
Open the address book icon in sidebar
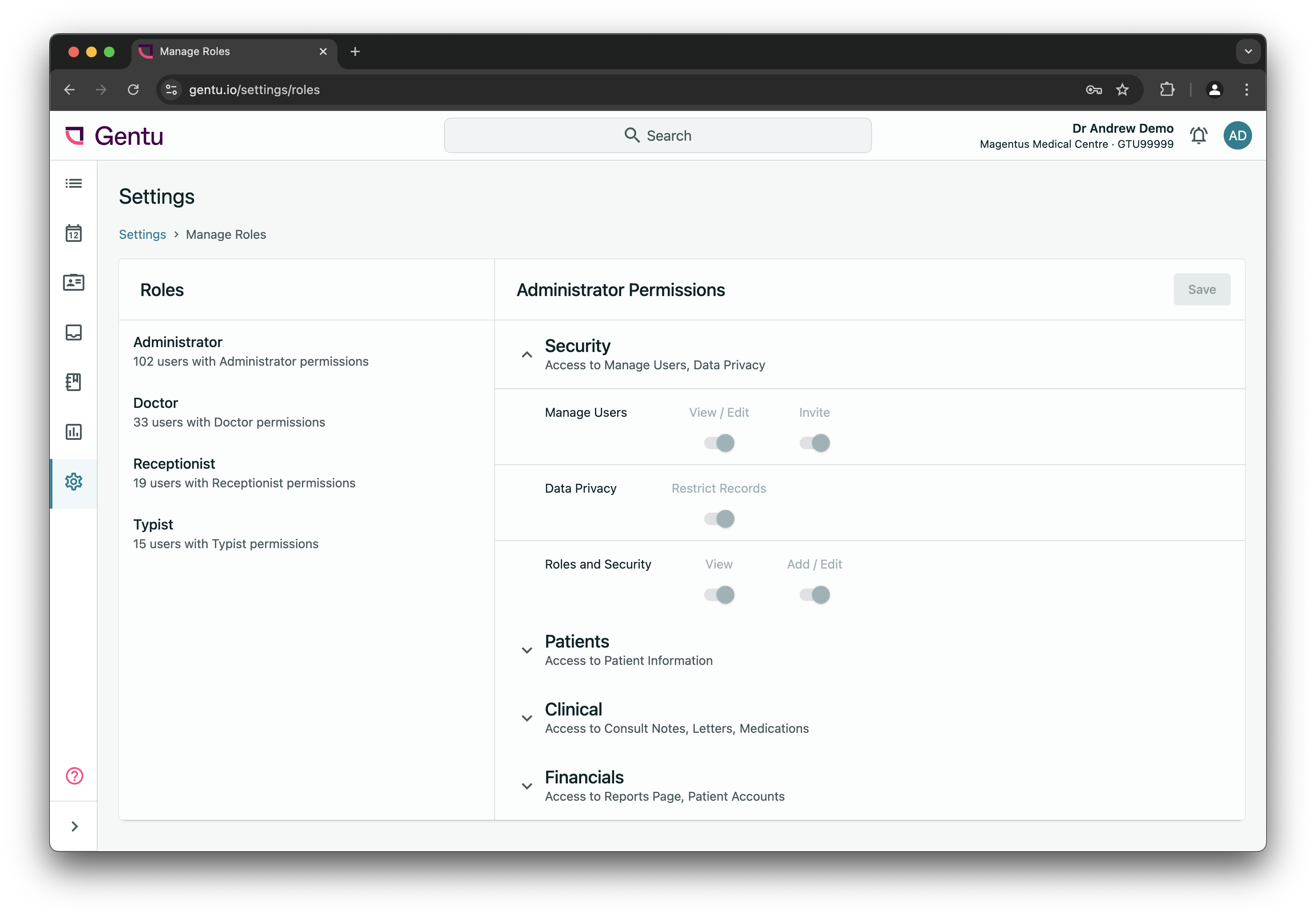click(74, 382)
